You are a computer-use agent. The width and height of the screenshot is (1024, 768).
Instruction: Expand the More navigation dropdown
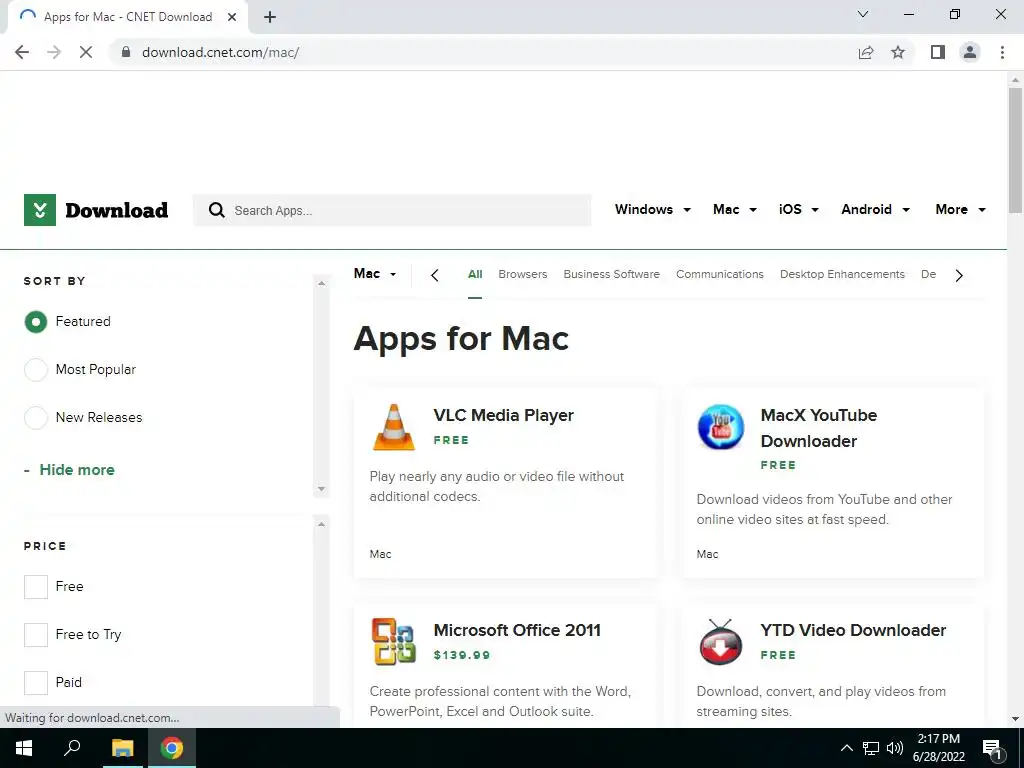960,210
